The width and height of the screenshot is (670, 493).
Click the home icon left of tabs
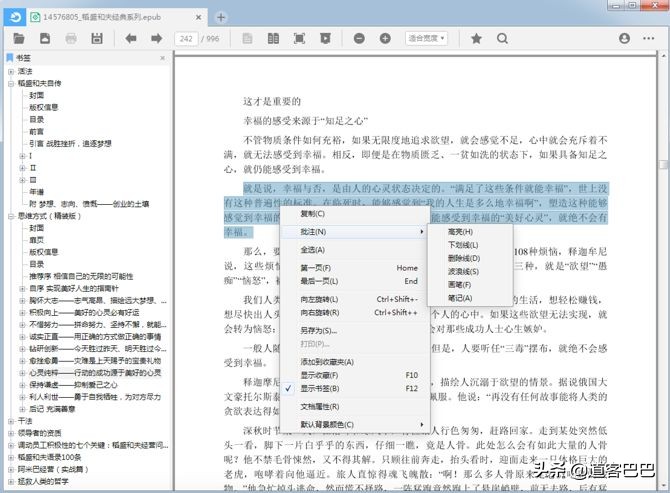[x=15, y=17]
